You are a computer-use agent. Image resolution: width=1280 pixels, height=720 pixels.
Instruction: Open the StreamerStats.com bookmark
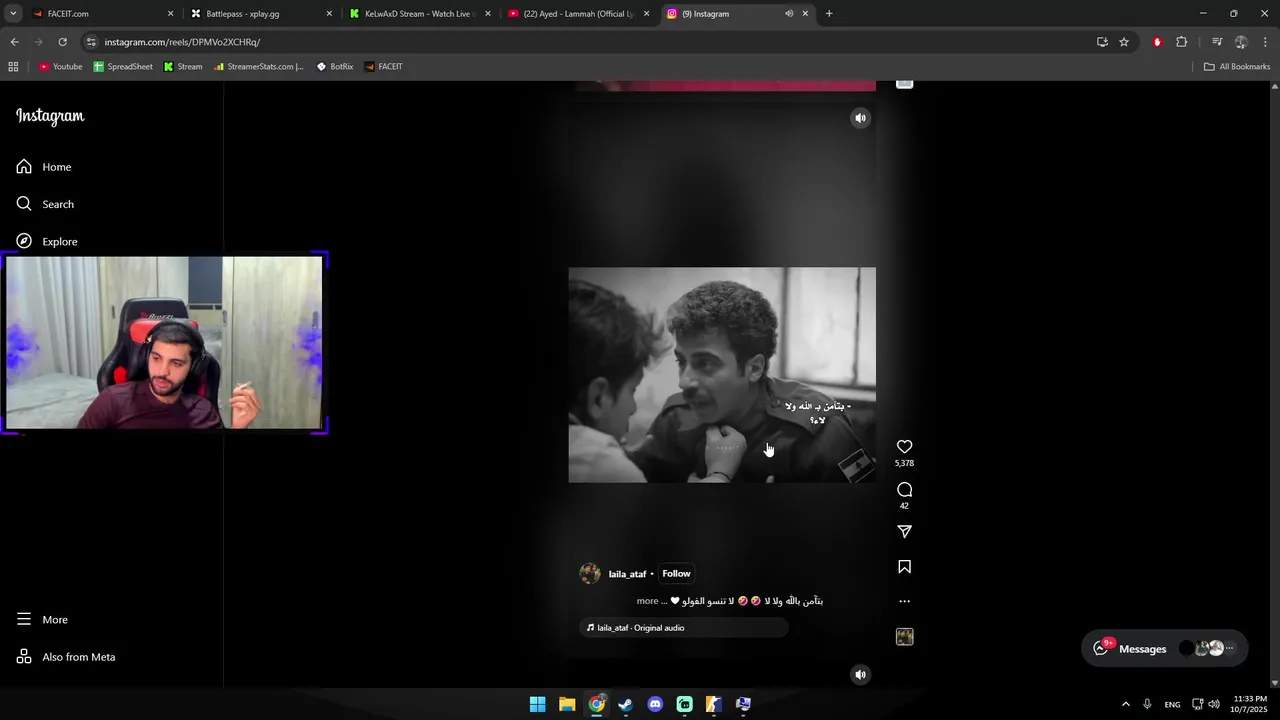tap(259, 67)
